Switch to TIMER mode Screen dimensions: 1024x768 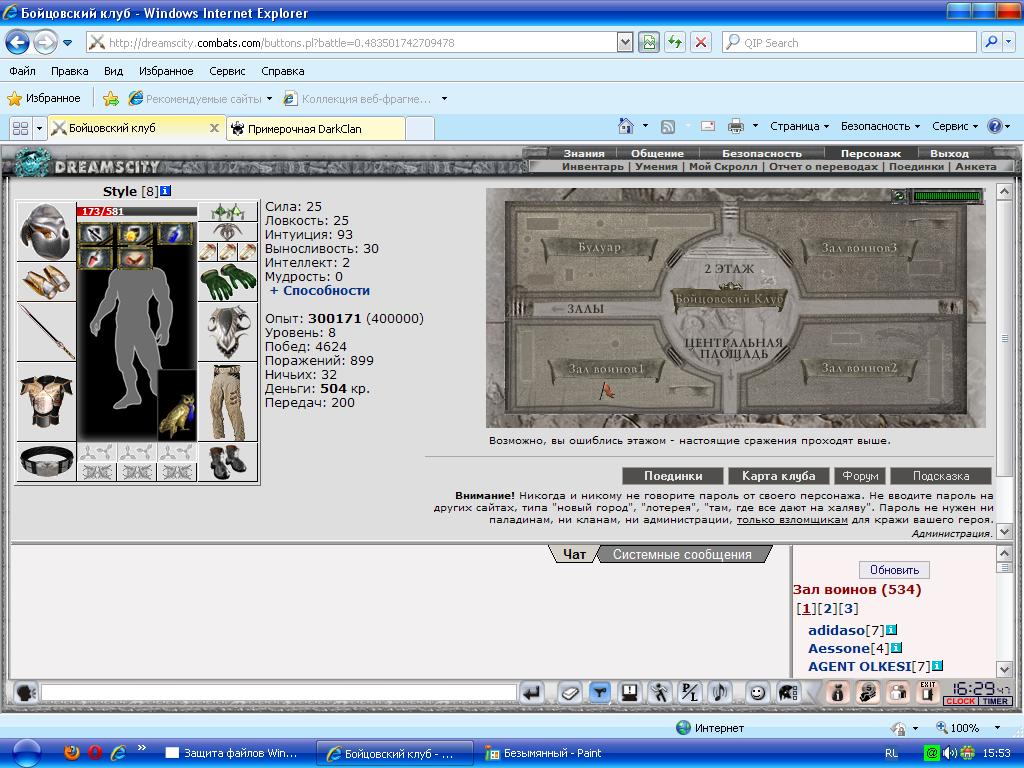point(995,701)
